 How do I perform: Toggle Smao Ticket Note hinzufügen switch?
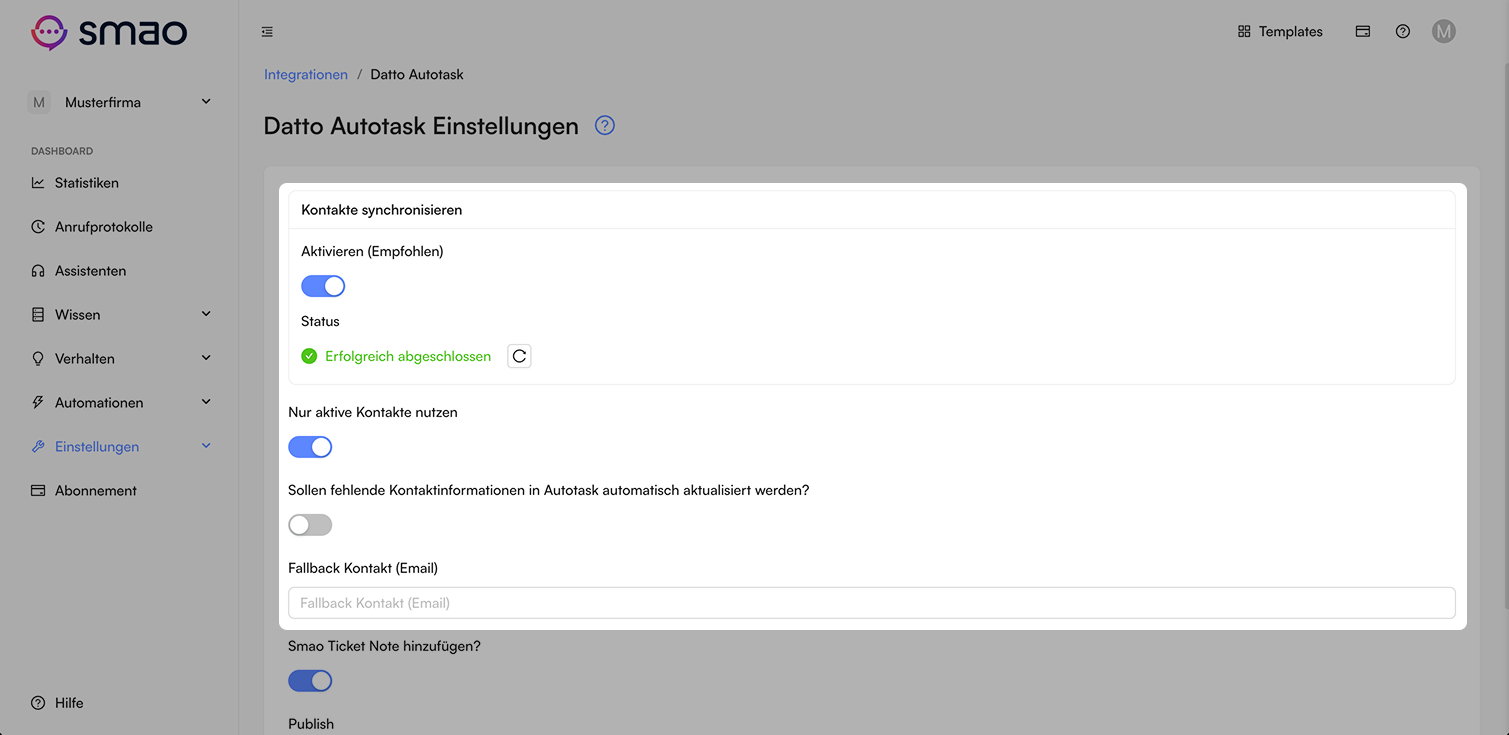310,681
